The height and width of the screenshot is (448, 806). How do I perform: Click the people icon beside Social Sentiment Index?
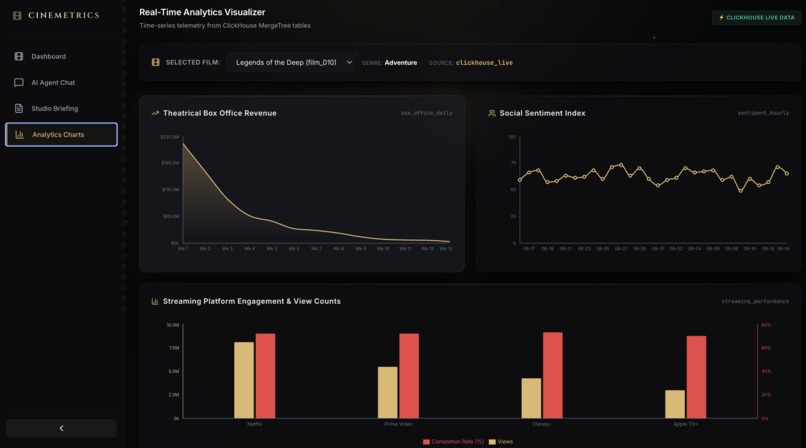point(492,113)
